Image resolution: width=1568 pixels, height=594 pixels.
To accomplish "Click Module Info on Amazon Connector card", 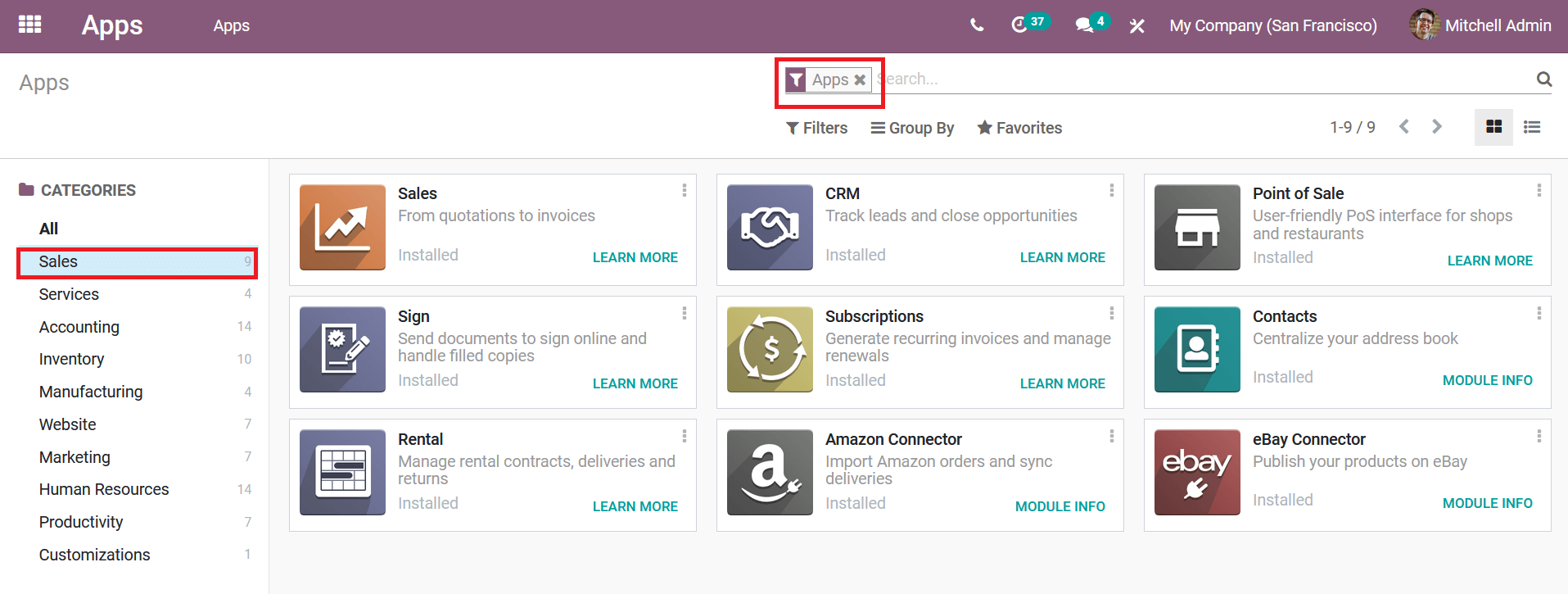I will tap(1060, 506).
